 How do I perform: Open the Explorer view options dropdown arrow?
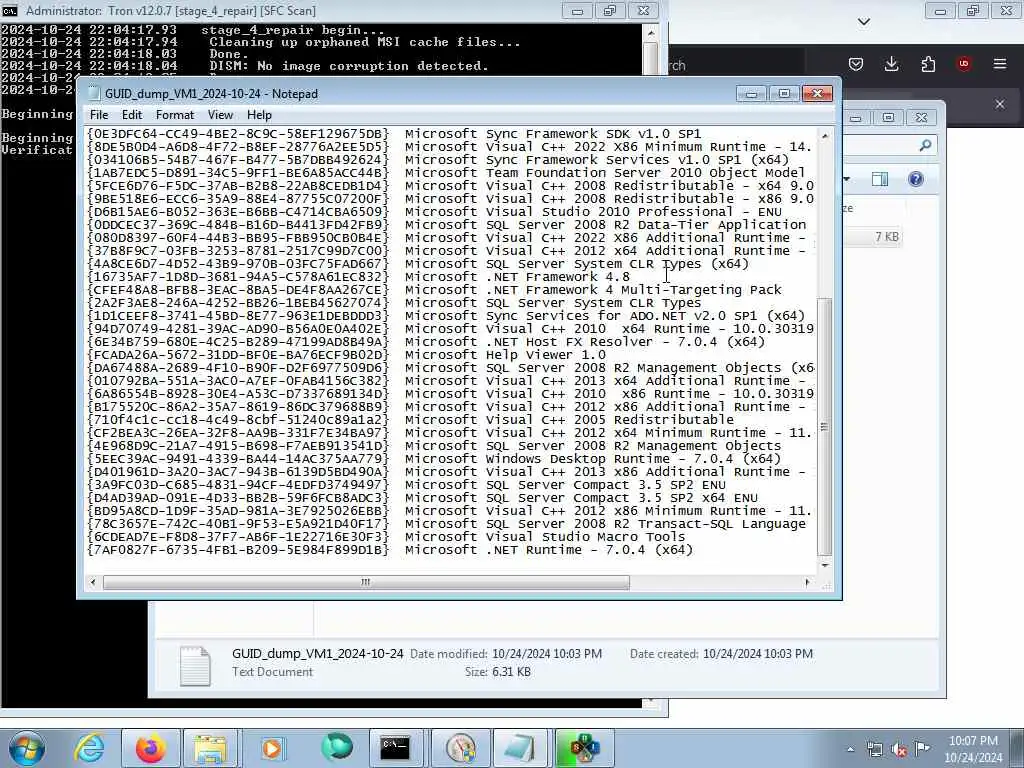847,179
